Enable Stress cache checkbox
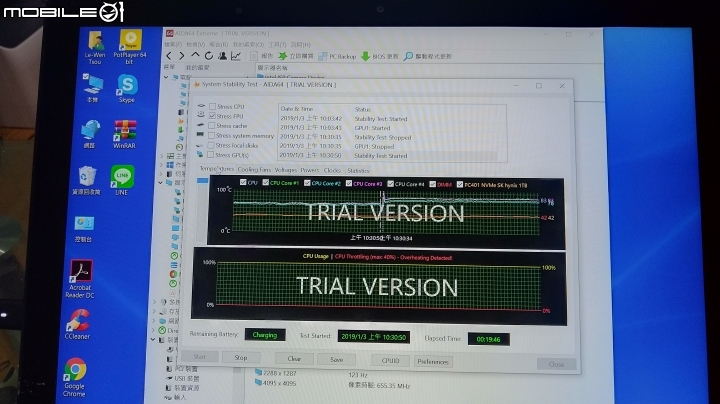 [212, 125]
